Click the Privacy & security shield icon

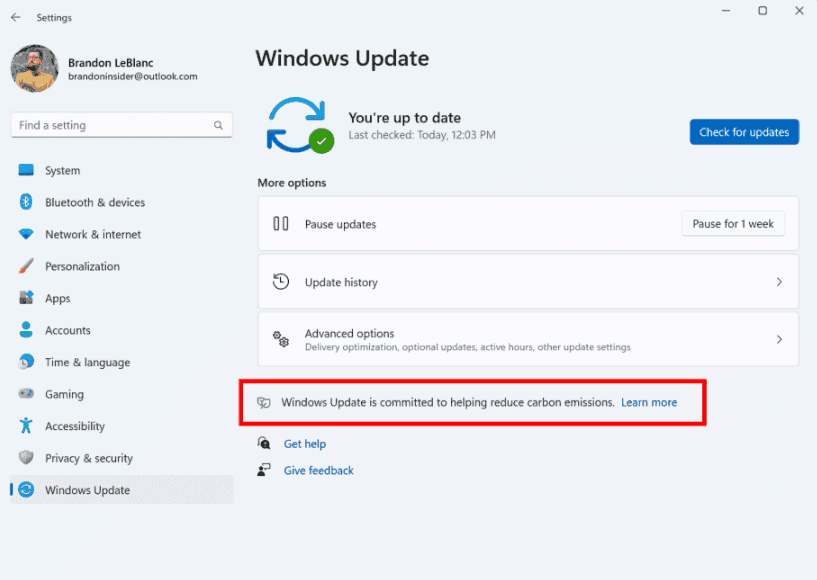(26, 458)
